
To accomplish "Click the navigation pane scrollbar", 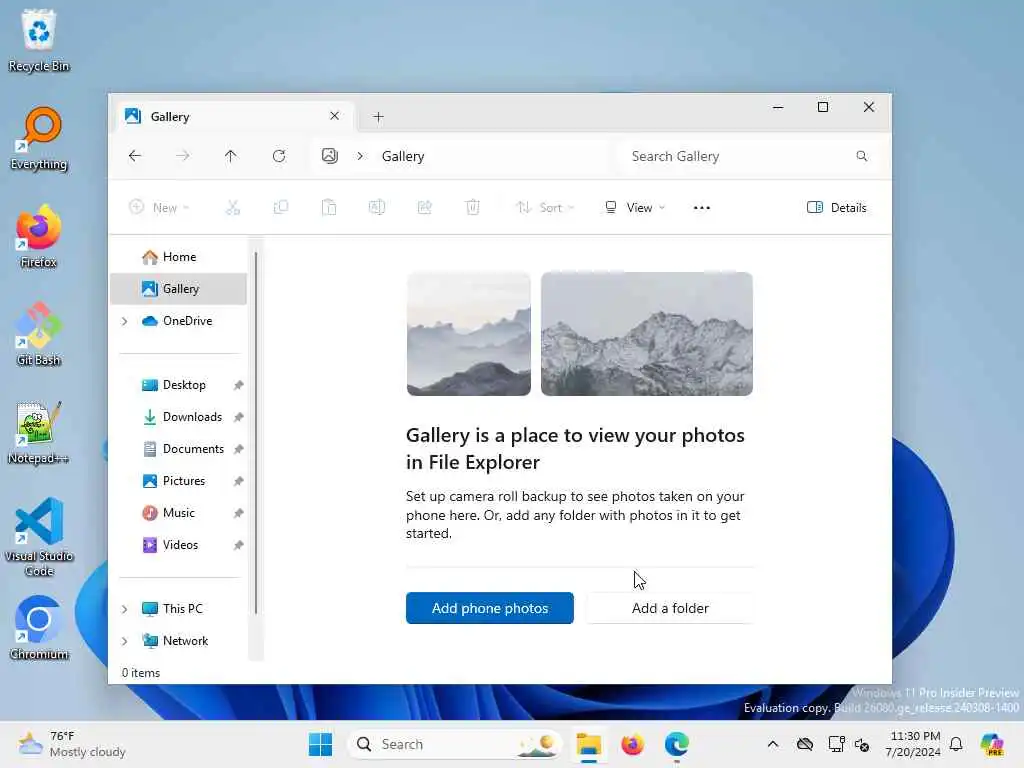I will point(256,432).
